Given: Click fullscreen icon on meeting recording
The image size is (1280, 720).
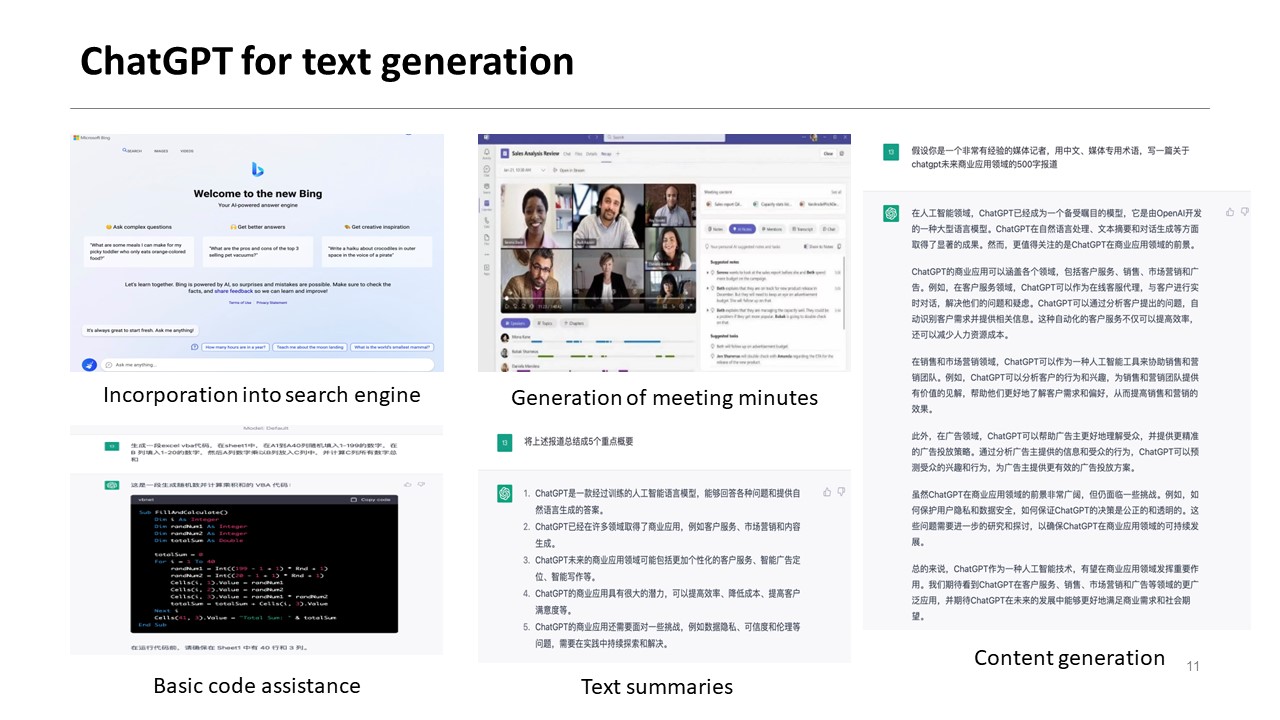Looking at the screenshot, I should coord(690,306).
